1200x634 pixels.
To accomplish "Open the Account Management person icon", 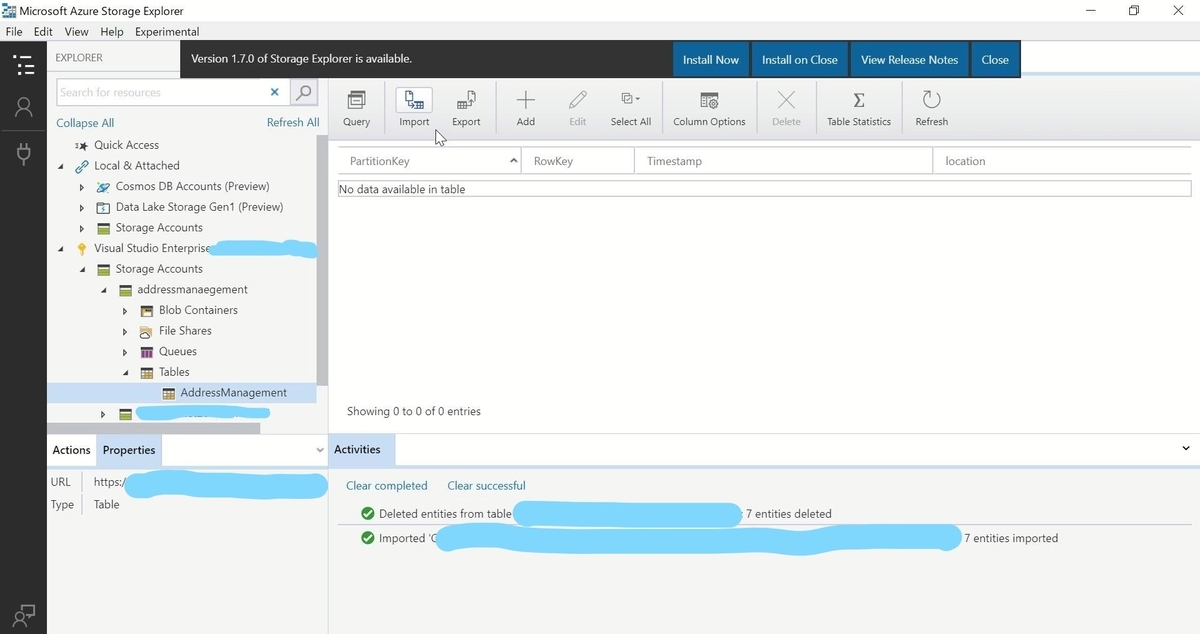I will (x=23, y=107).
